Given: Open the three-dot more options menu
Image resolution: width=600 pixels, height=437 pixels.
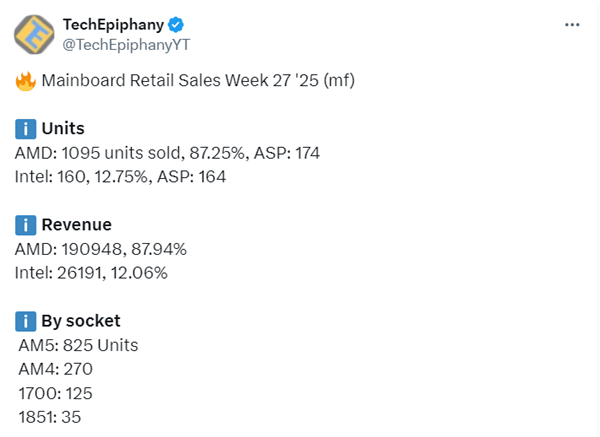Looking at the screenshot, I should 572,24.
